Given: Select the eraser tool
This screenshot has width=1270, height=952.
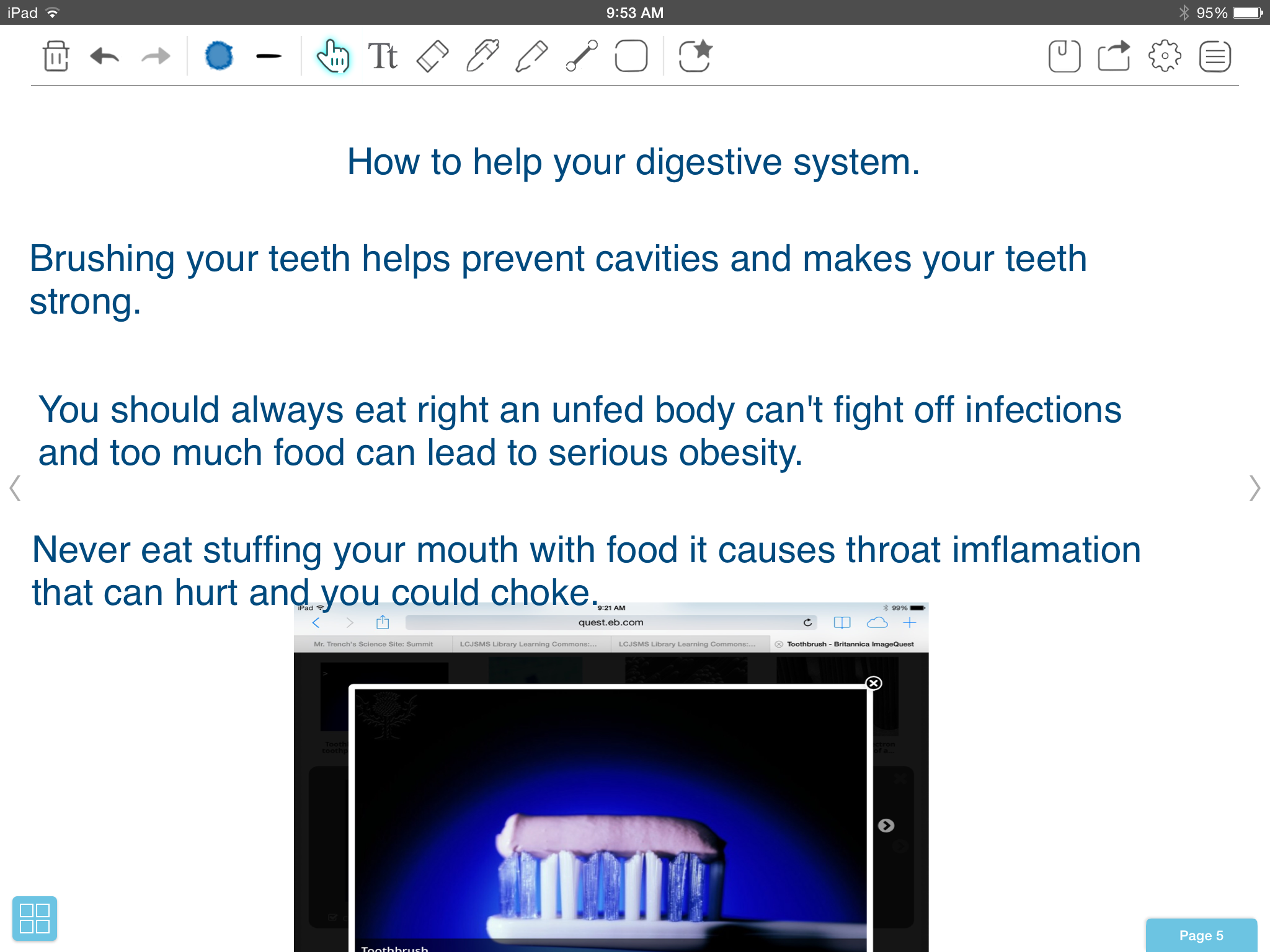Looking at the screenshot, I should click(x=432, y=56).
